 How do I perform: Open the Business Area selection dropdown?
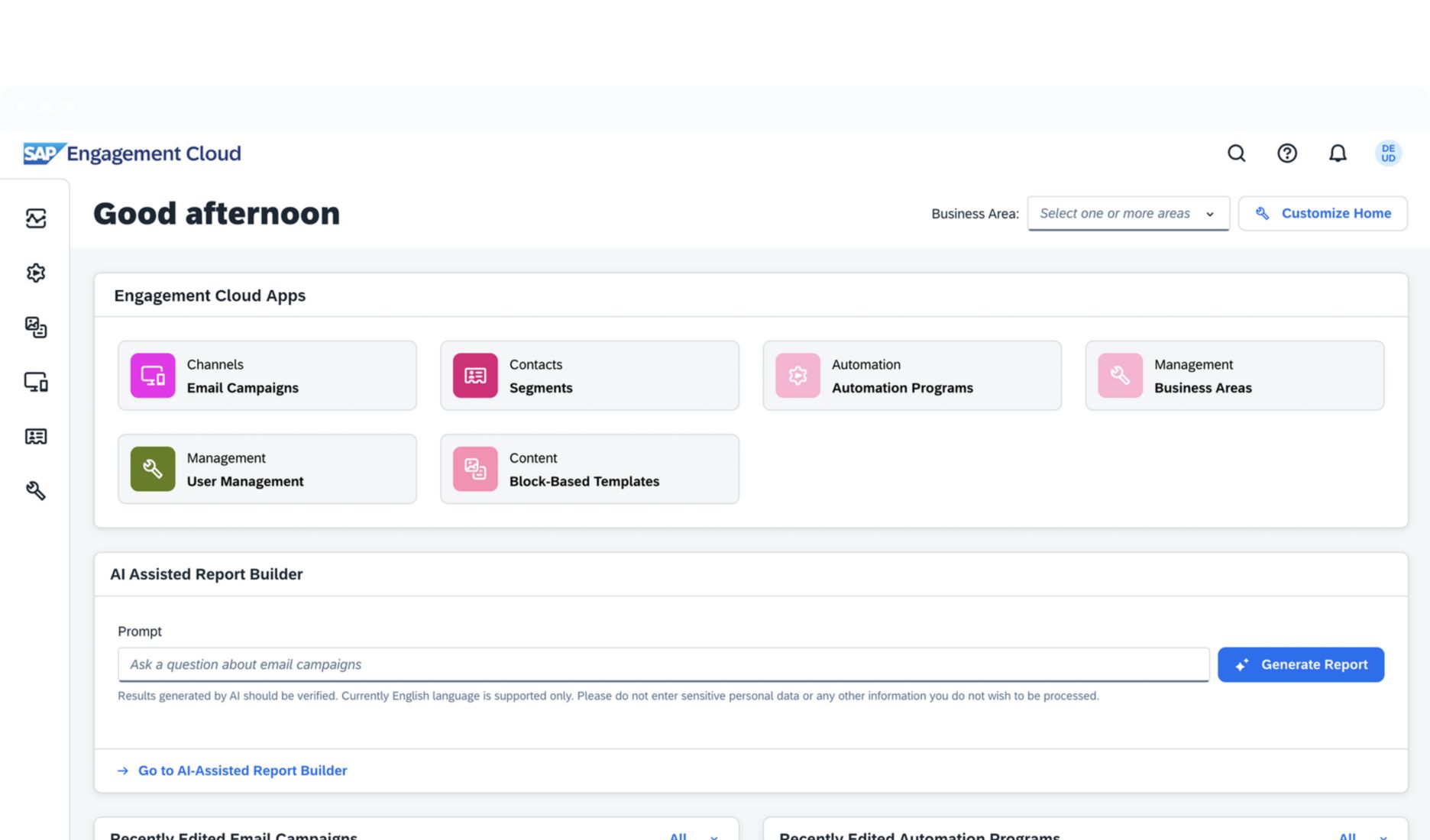tap(1127, 213)
